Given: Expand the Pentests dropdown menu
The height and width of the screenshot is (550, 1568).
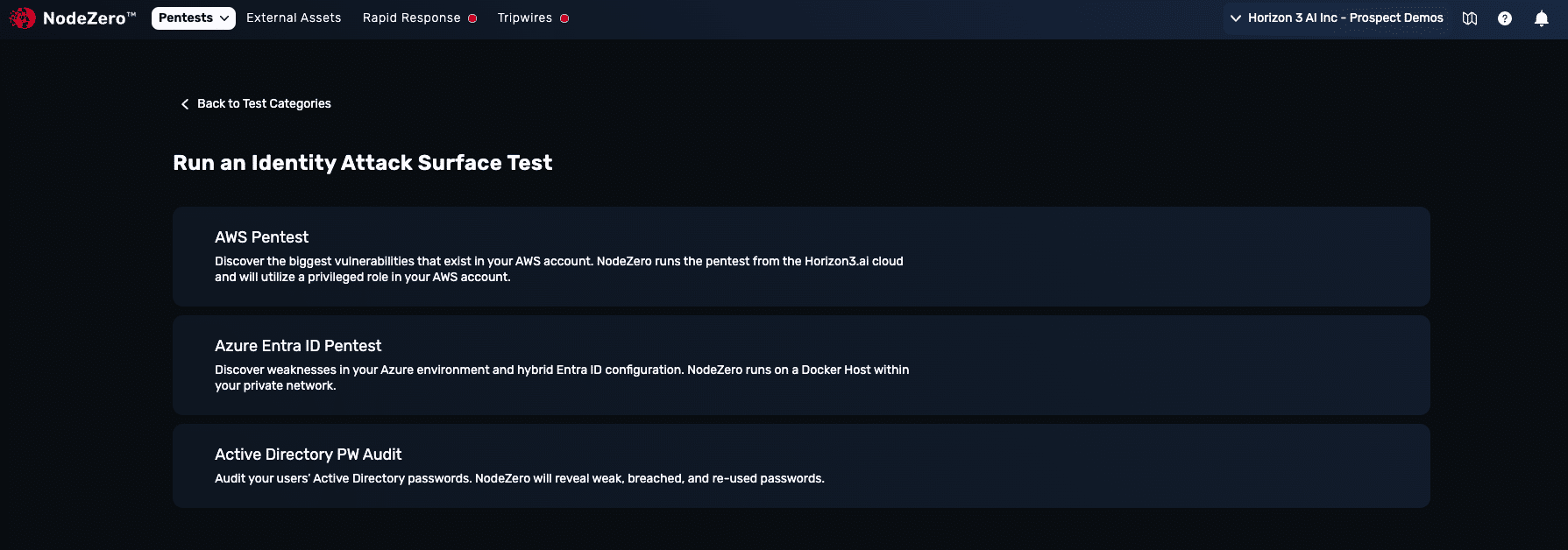Looking at the screenshot, I should [194, 18].
